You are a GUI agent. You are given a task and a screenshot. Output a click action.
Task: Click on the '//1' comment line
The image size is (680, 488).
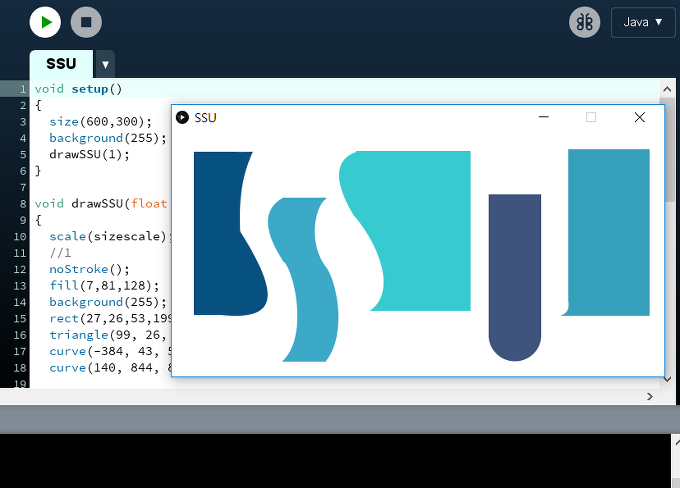(60, 253)
